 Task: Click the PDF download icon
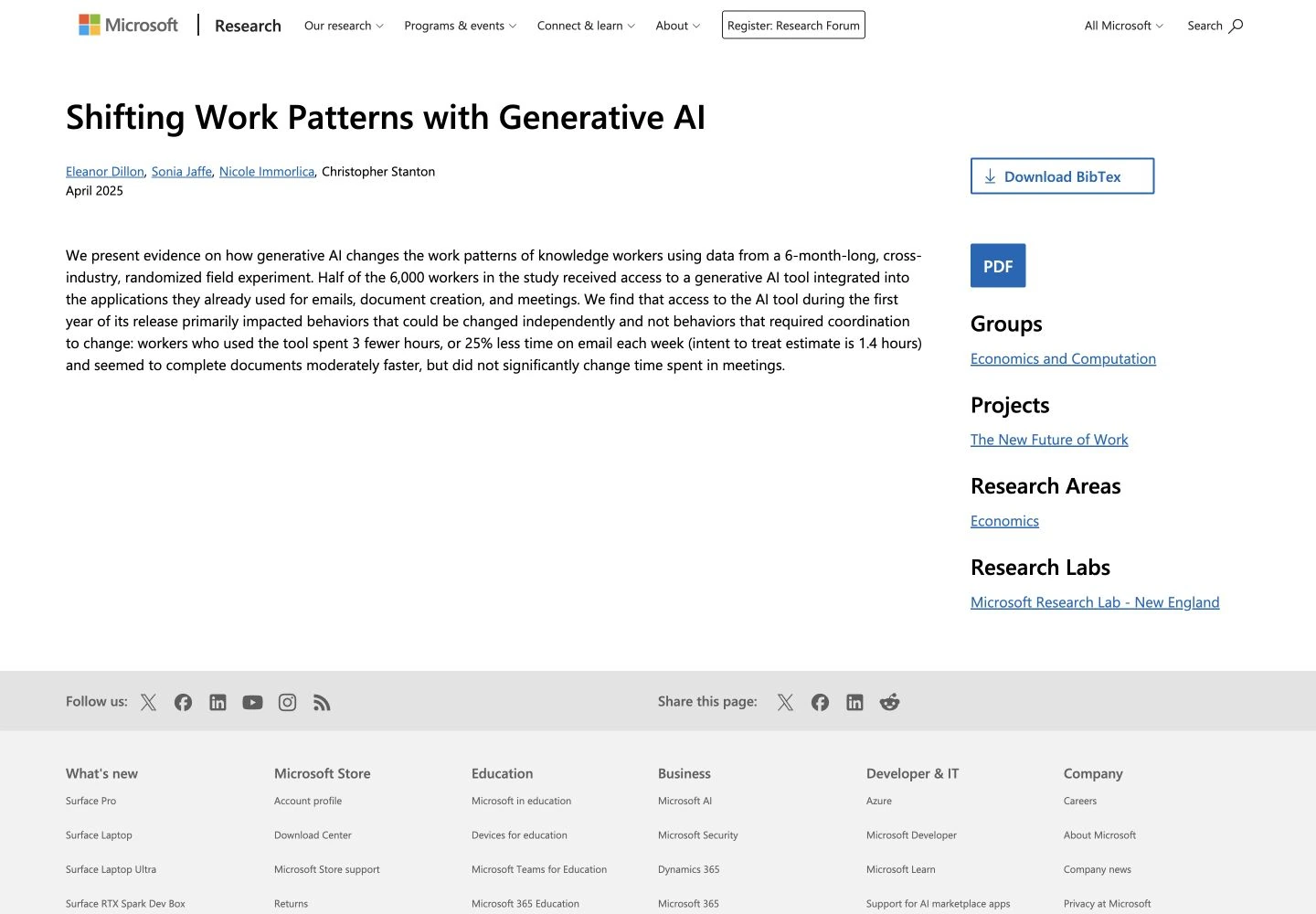tap(998, 266)
